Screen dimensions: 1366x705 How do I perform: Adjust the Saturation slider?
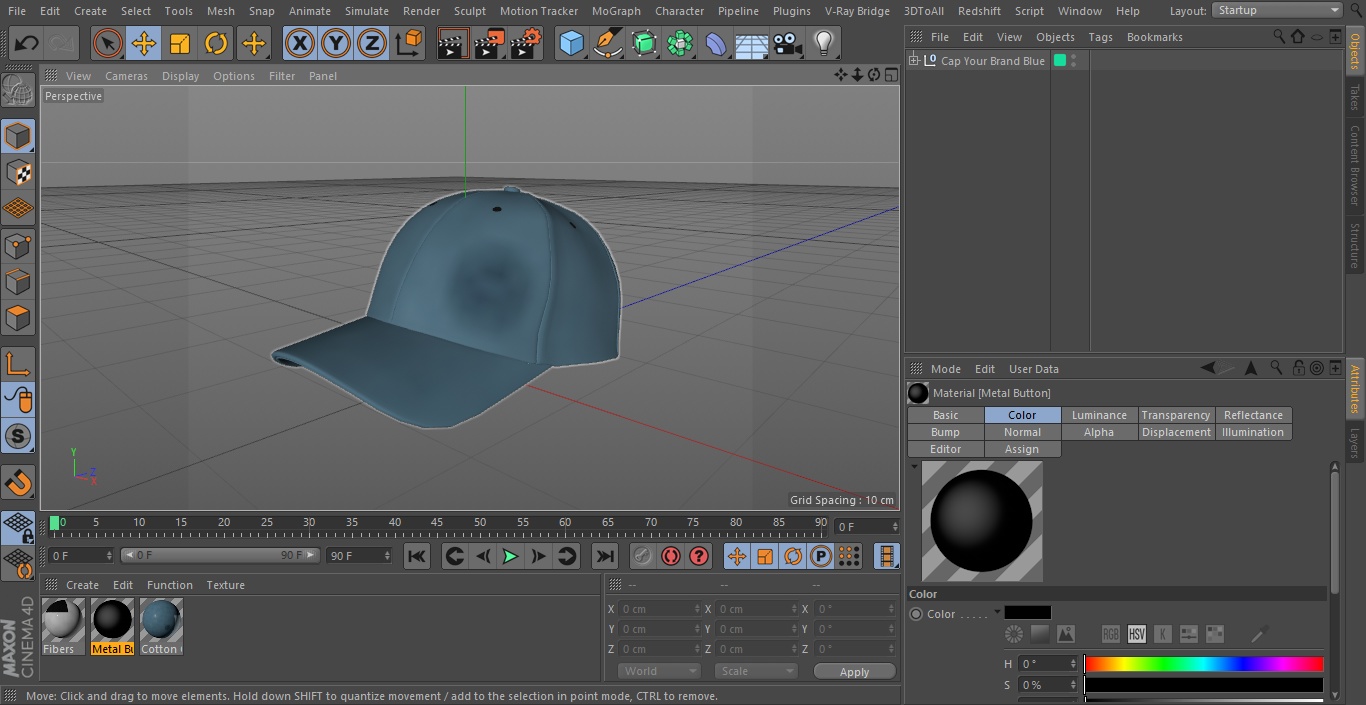tap(1204, 685)
